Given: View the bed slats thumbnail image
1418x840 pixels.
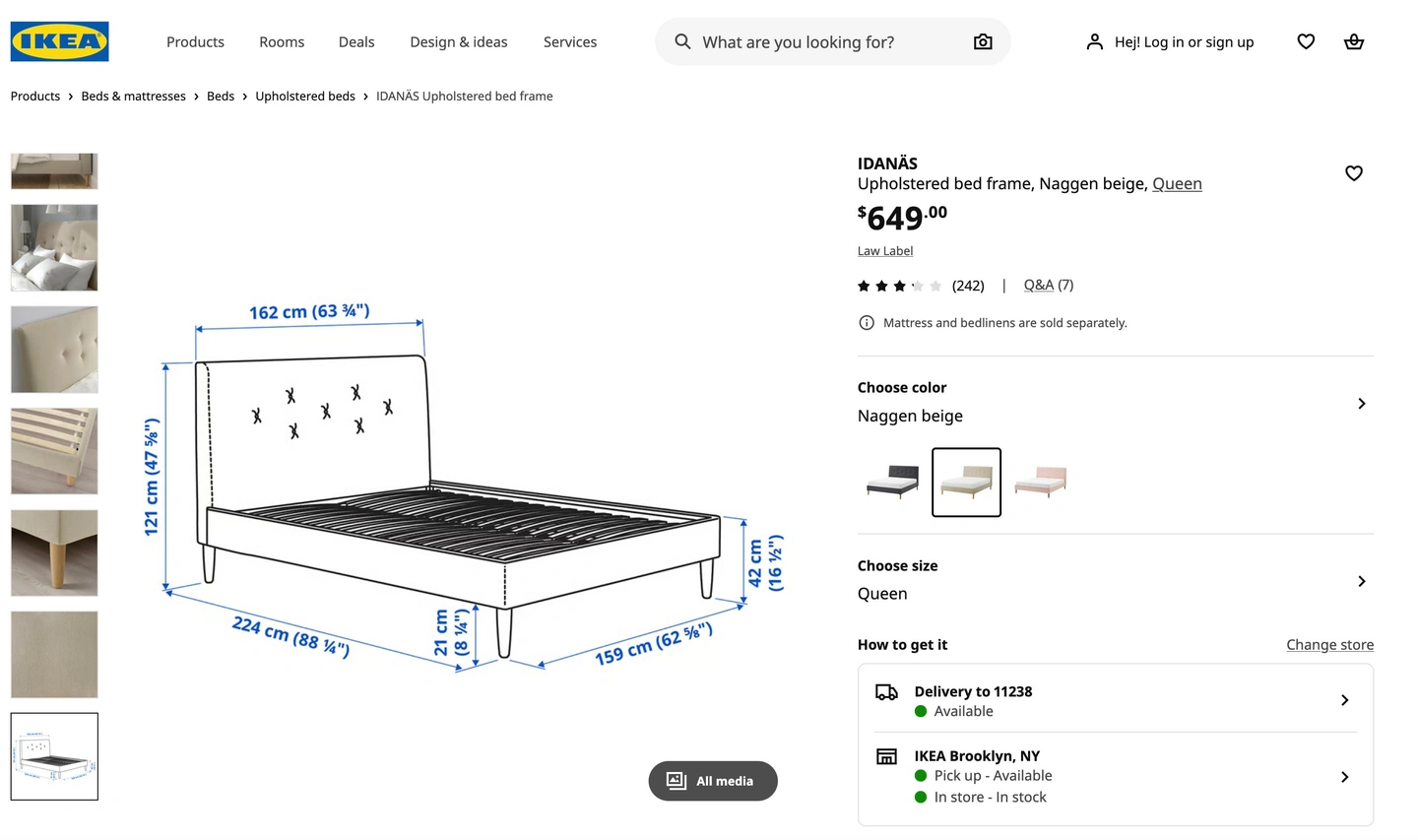Looking at the screenshot, I should pyautogui.click(x=54, y=451).
